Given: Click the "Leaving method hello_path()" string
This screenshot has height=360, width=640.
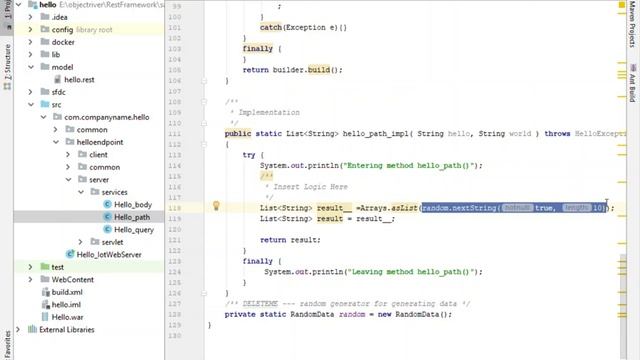Looking at the screenshot, I should tap(410, 272).
